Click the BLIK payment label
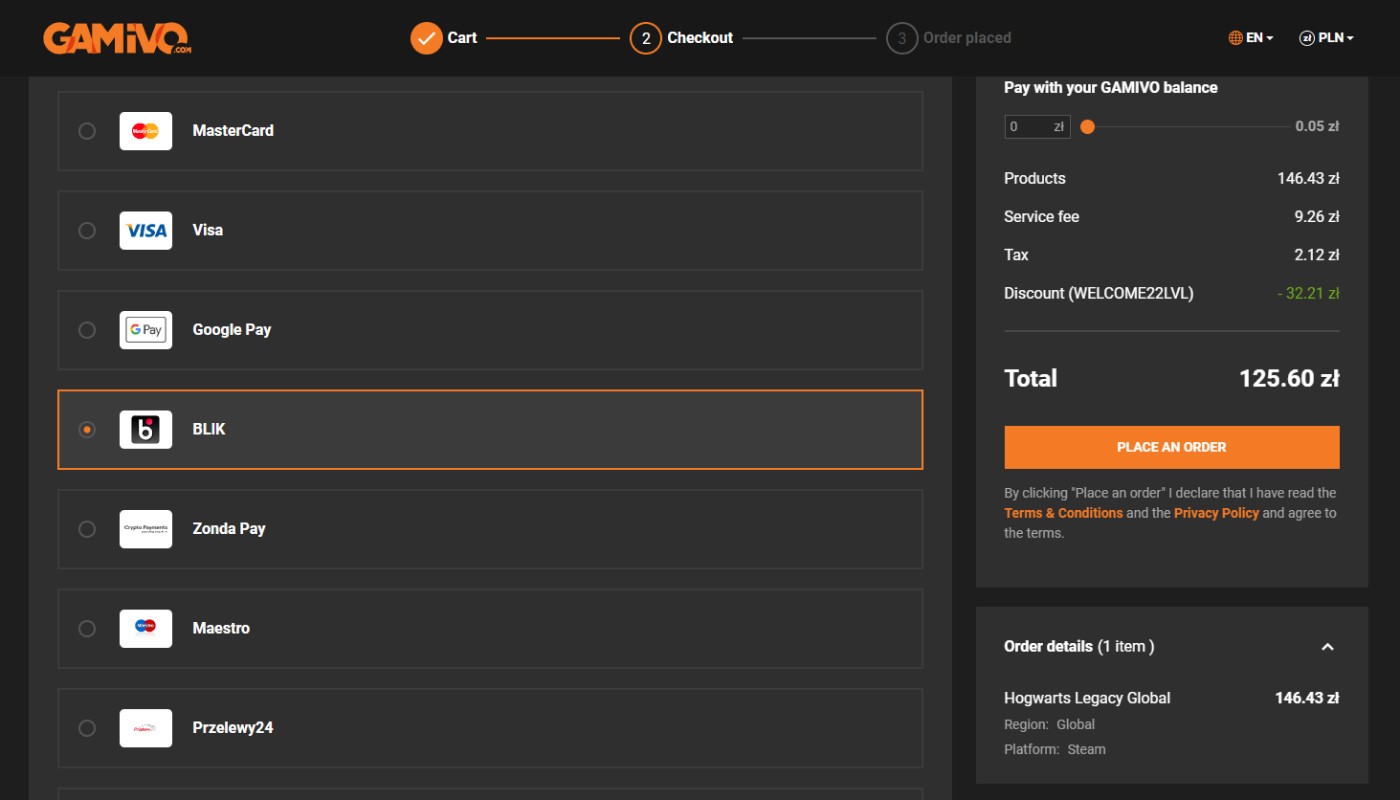The width and height of the screenshot is (1400, 800). click(209, 429)
